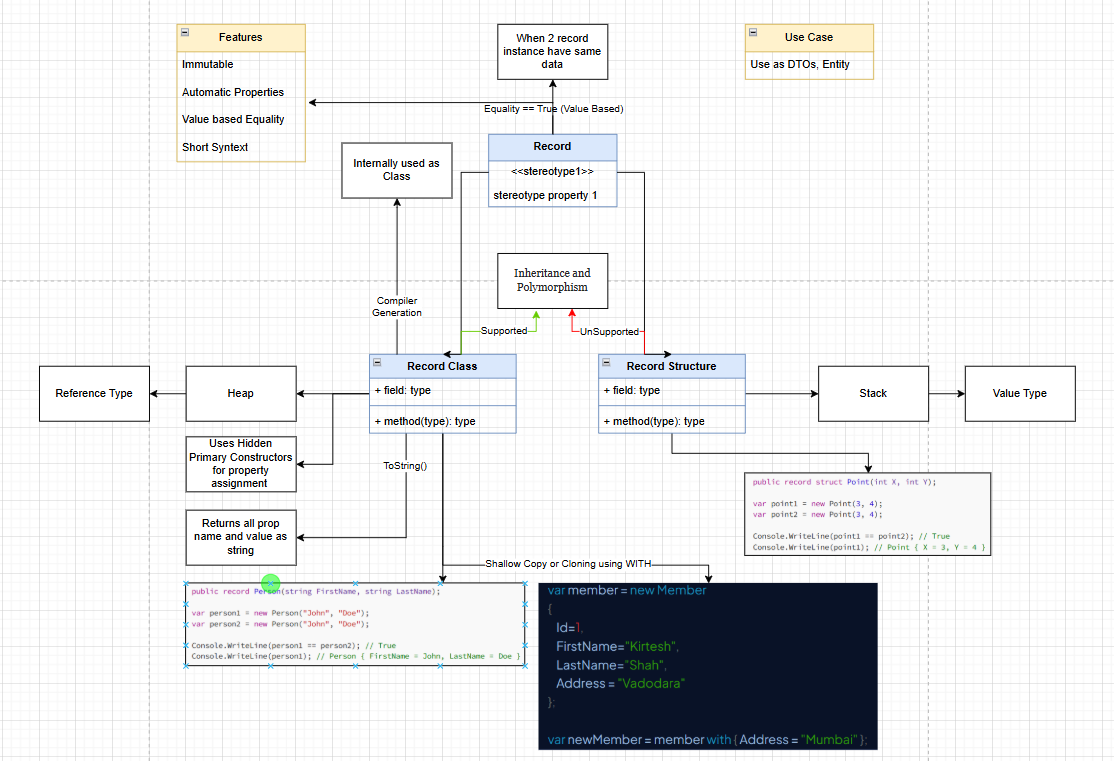Select the 'Internally used as Class' box
The width and height of the screenshot is (1114, 761).
click(397, 170)
